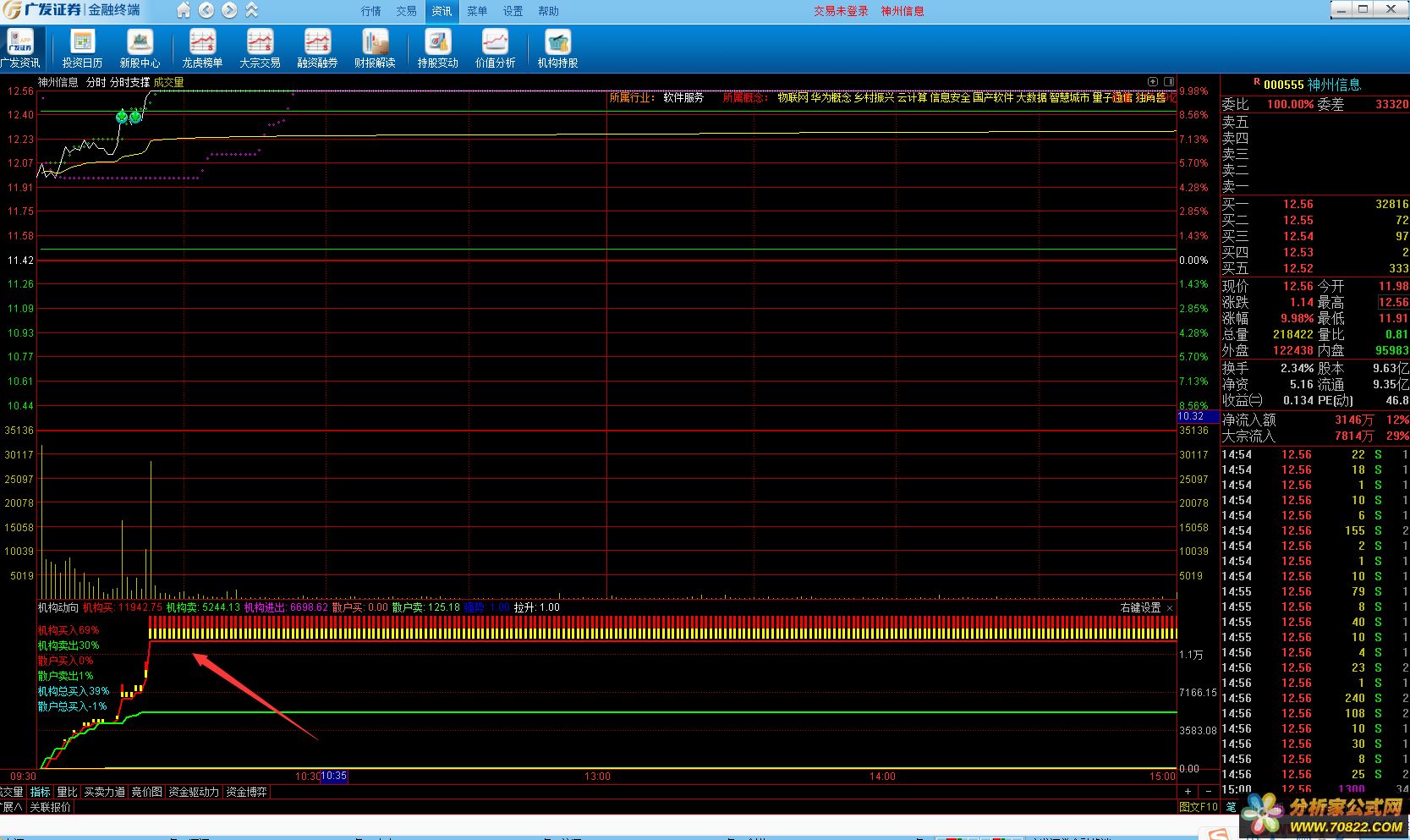Switch to 量比 tab
Image resolution: width=1410 pixels, height=840 pixels.
67,792
